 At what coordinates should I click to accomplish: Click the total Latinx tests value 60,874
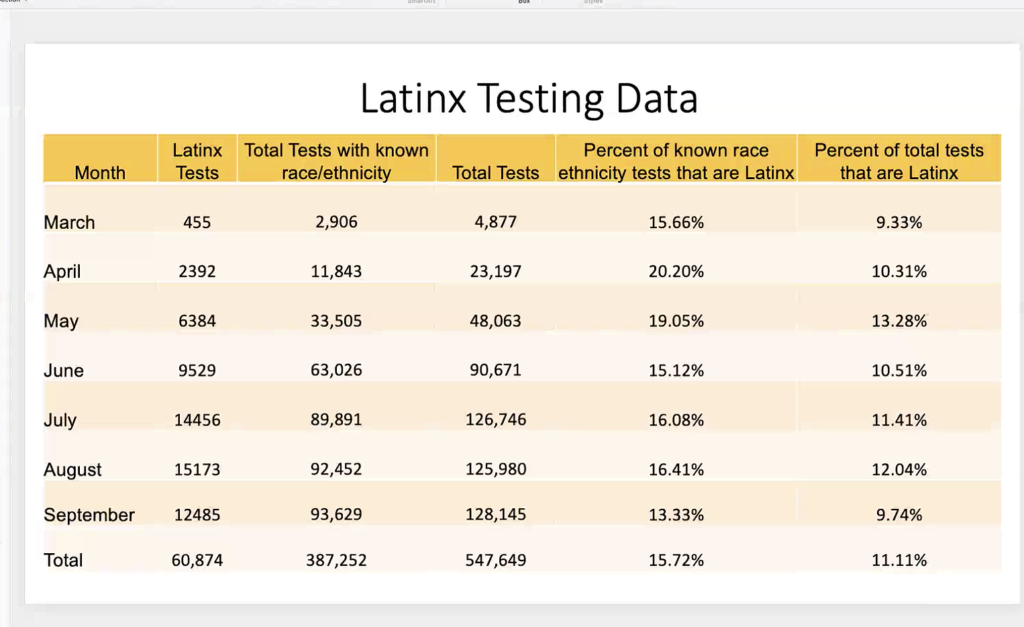(x=197, y=561)
